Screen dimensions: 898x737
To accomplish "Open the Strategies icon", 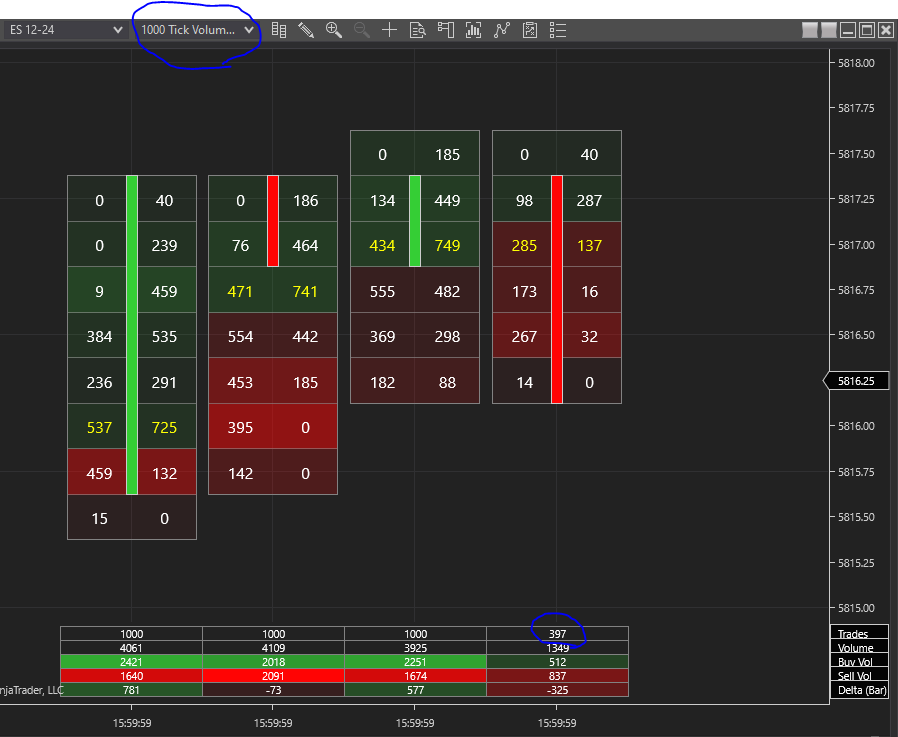I will click(x=530, y=30).
